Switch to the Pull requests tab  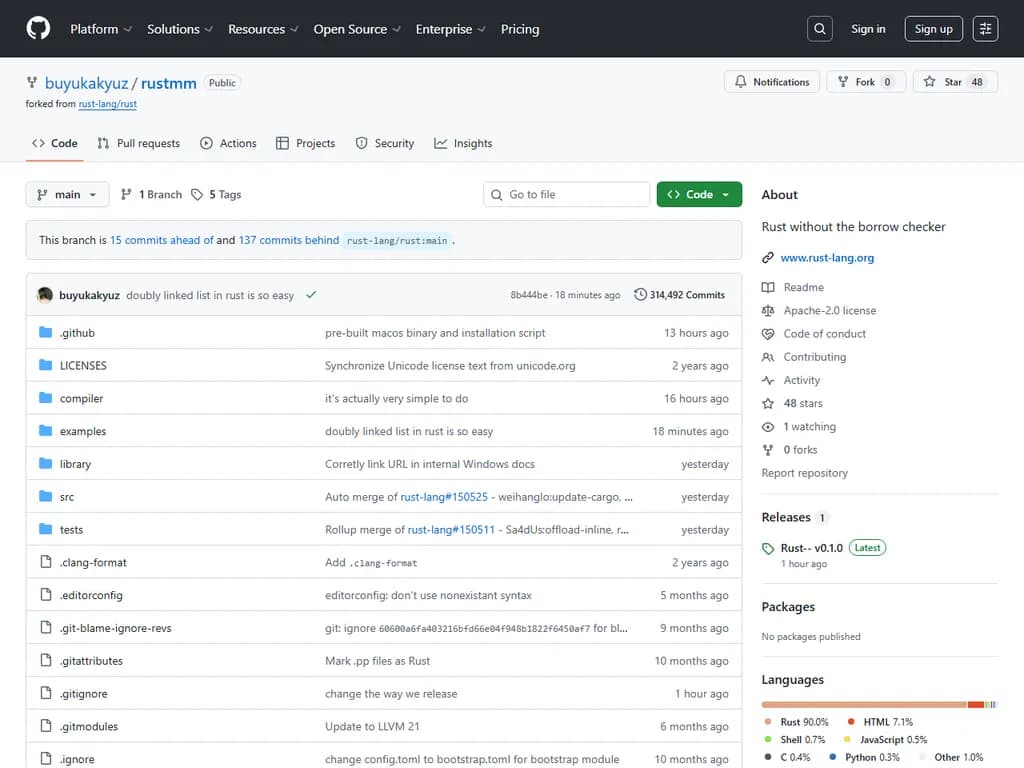point(139,143)
